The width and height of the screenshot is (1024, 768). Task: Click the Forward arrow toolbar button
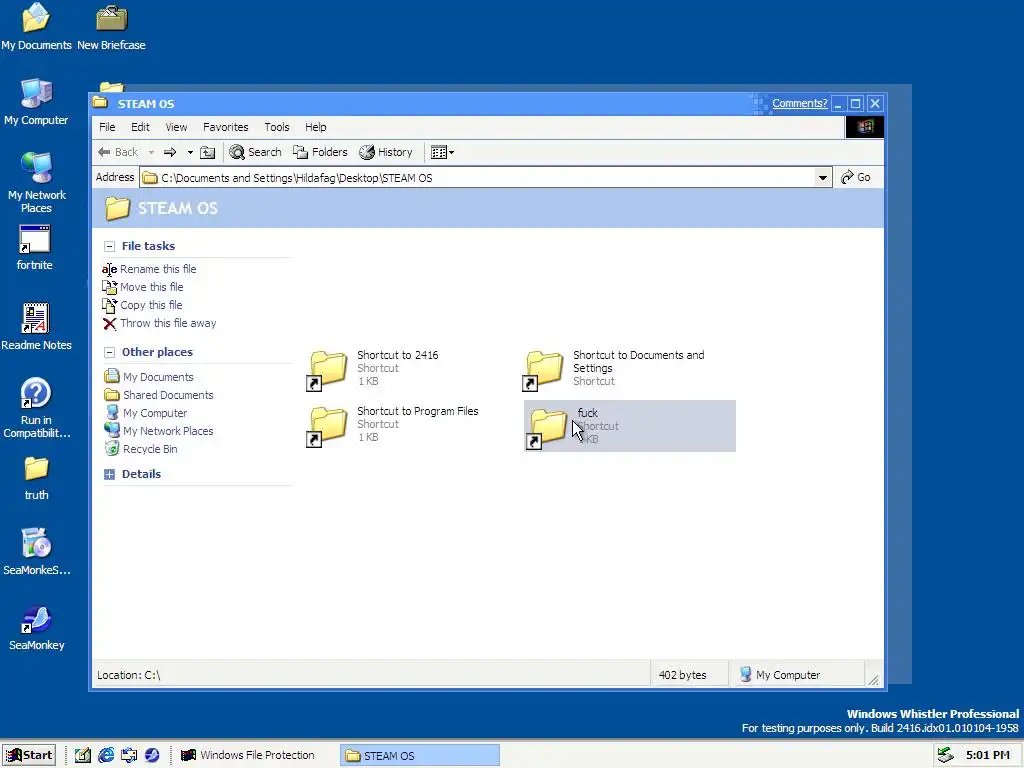(170, 152)
